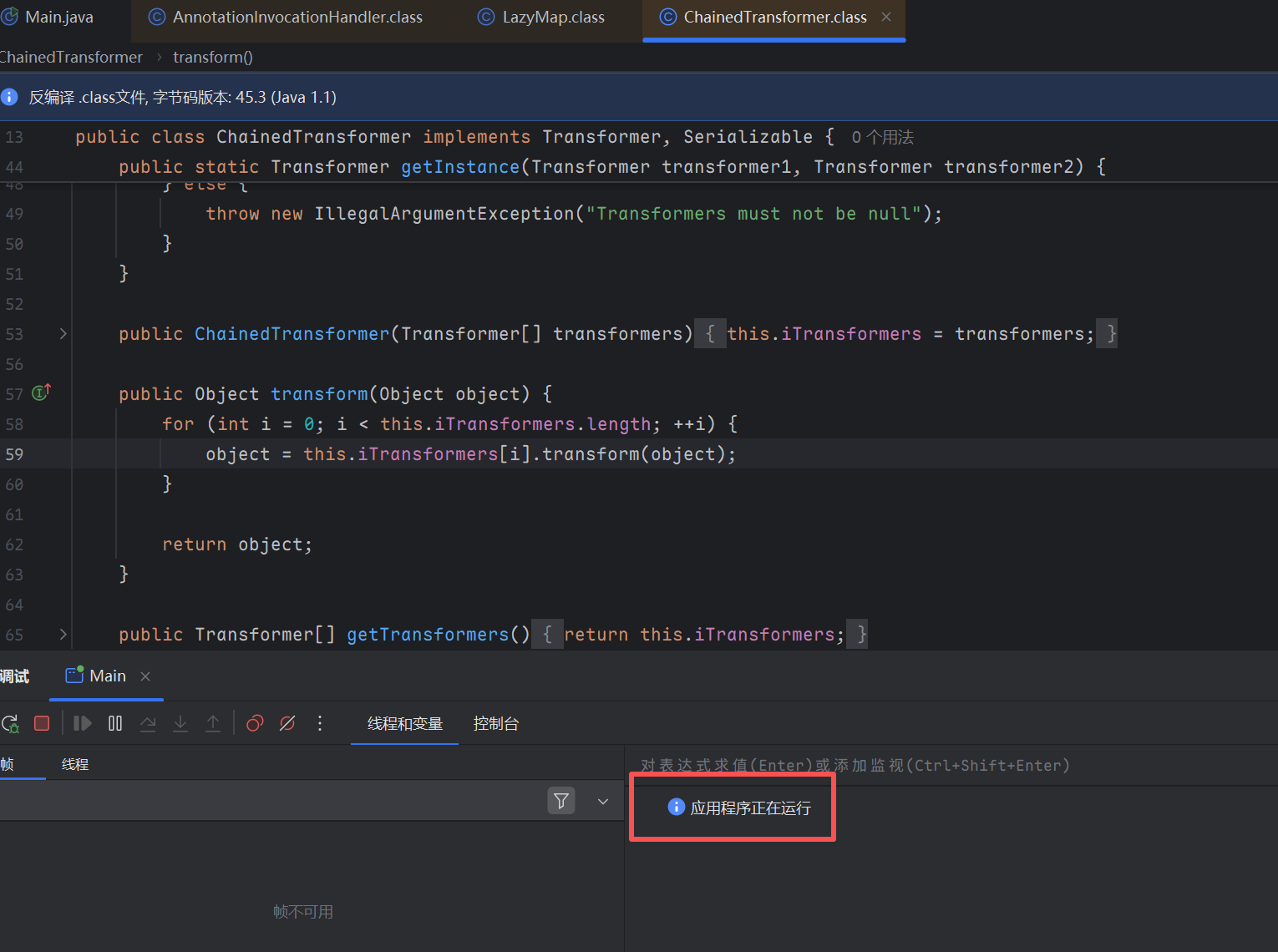Viewport: 1278px width, 952px height.
Task: Close the Main debug session tab
Action: click(x=145, y=676)
